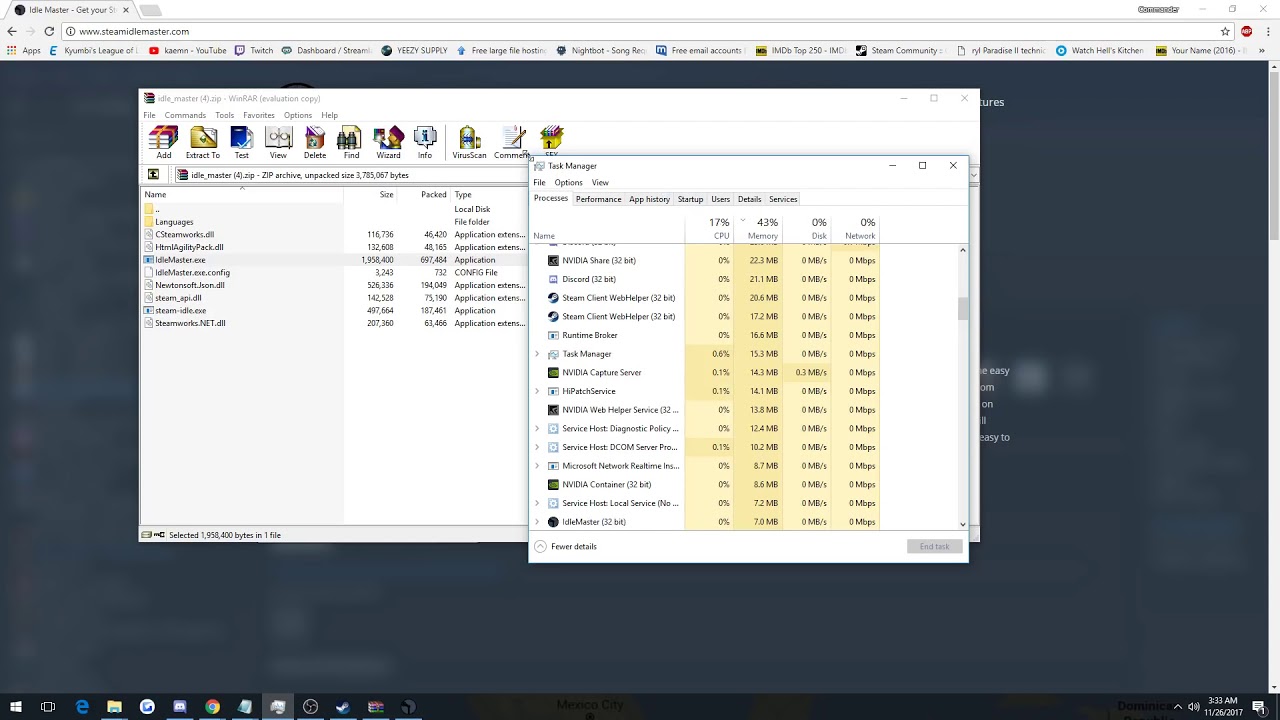Screen dimensions: 1280x720
Task: Expand the HiPatchService process group
Action: click(537, 391)
